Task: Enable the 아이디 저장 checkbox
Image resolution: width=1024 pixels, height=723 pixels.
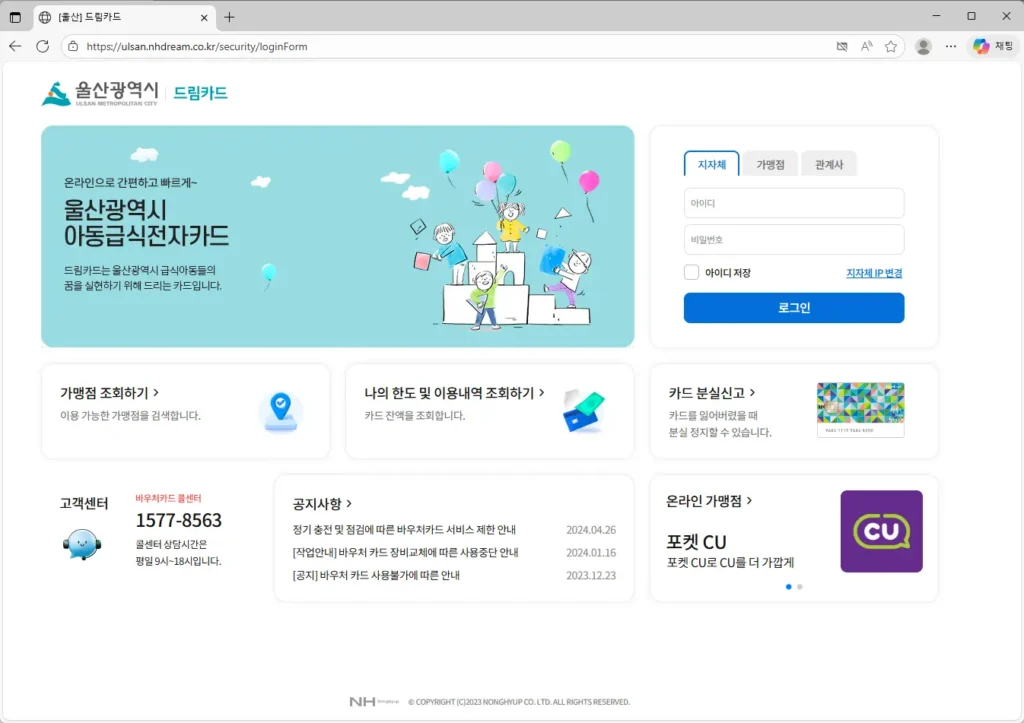Action: (x=689, y=271)
